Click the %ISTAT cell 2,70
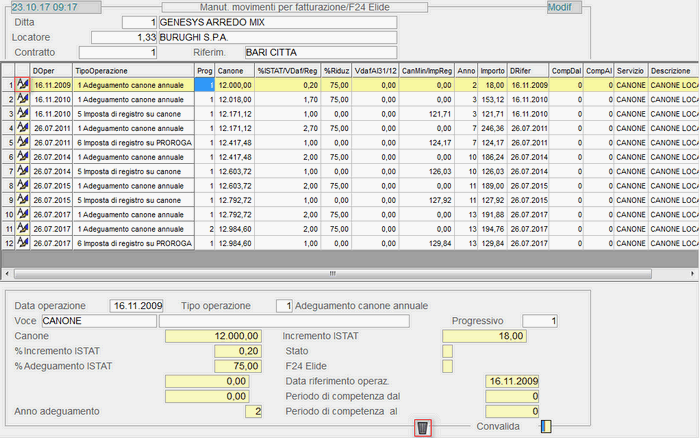 [288, 128]
